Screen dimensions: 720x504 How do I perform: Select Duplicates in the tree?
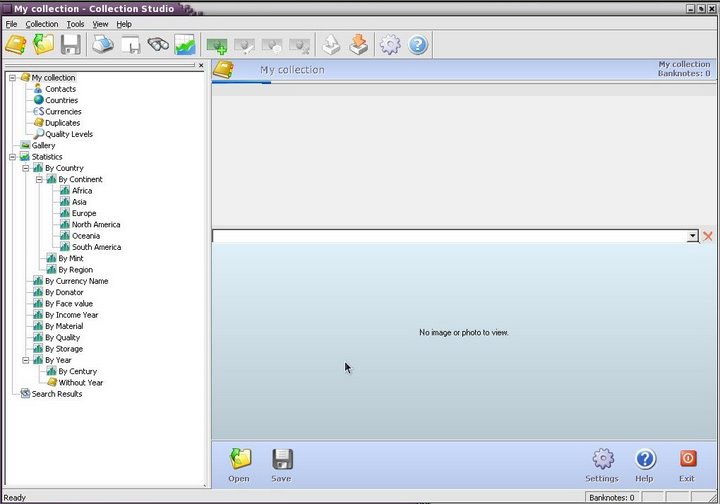[x=62, y=123]
